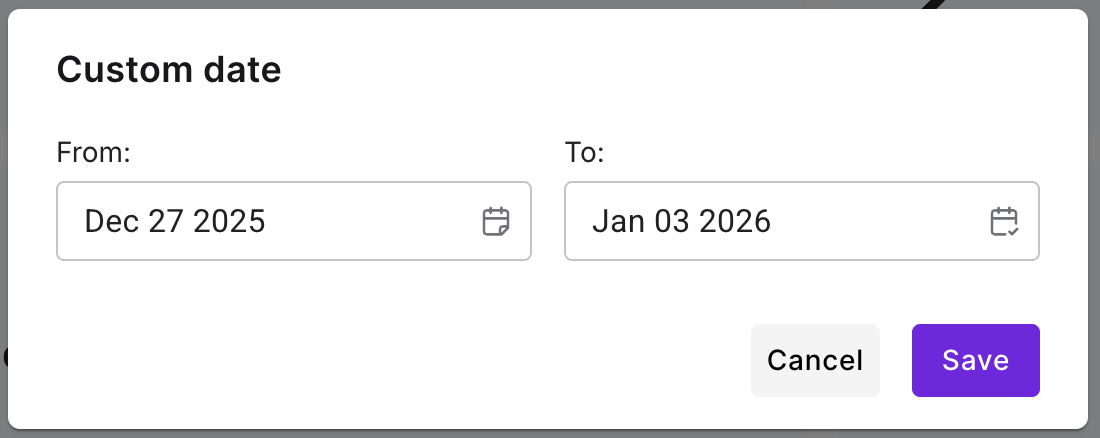1100x438 pixels.
Task: Select the "Dec" month in From field
Action: (x=106, y=221)
